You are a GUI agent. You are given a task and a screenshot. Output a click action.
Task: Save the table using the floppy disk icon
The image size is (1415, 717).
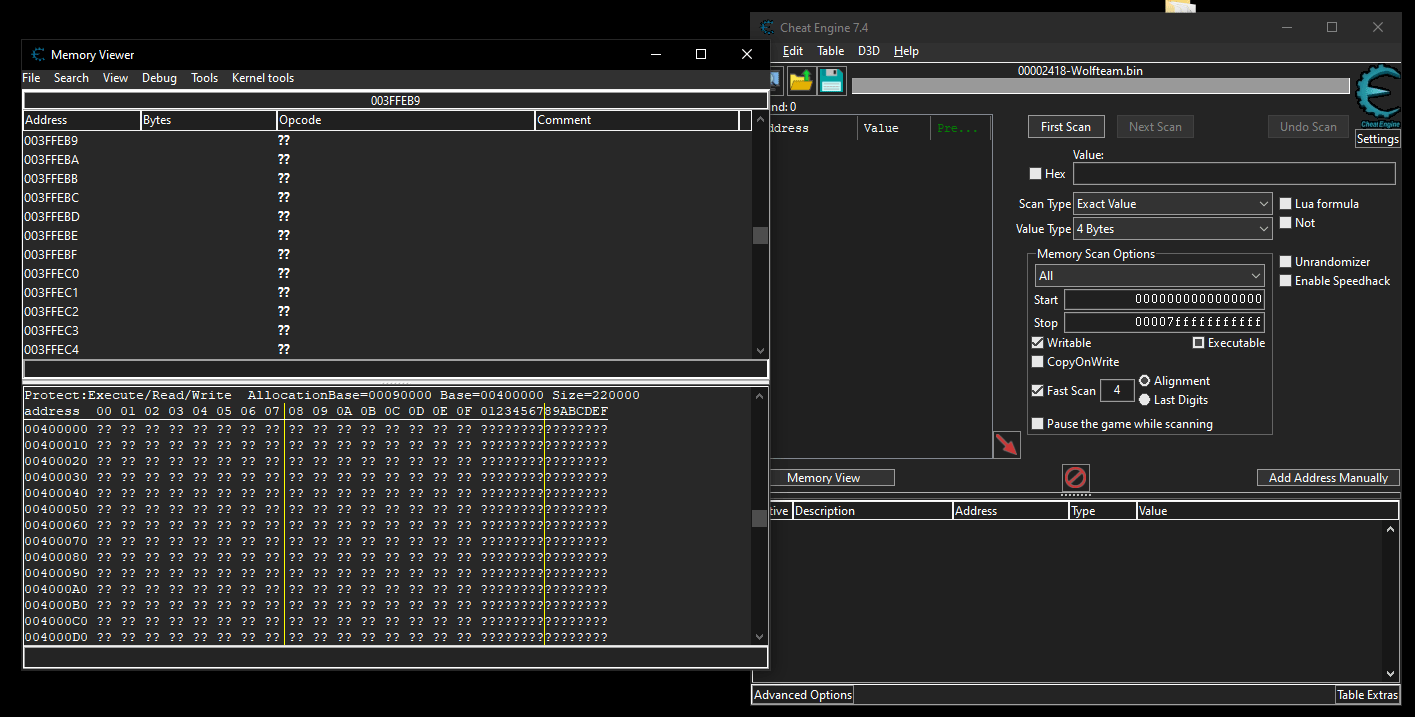click(832, 81)
